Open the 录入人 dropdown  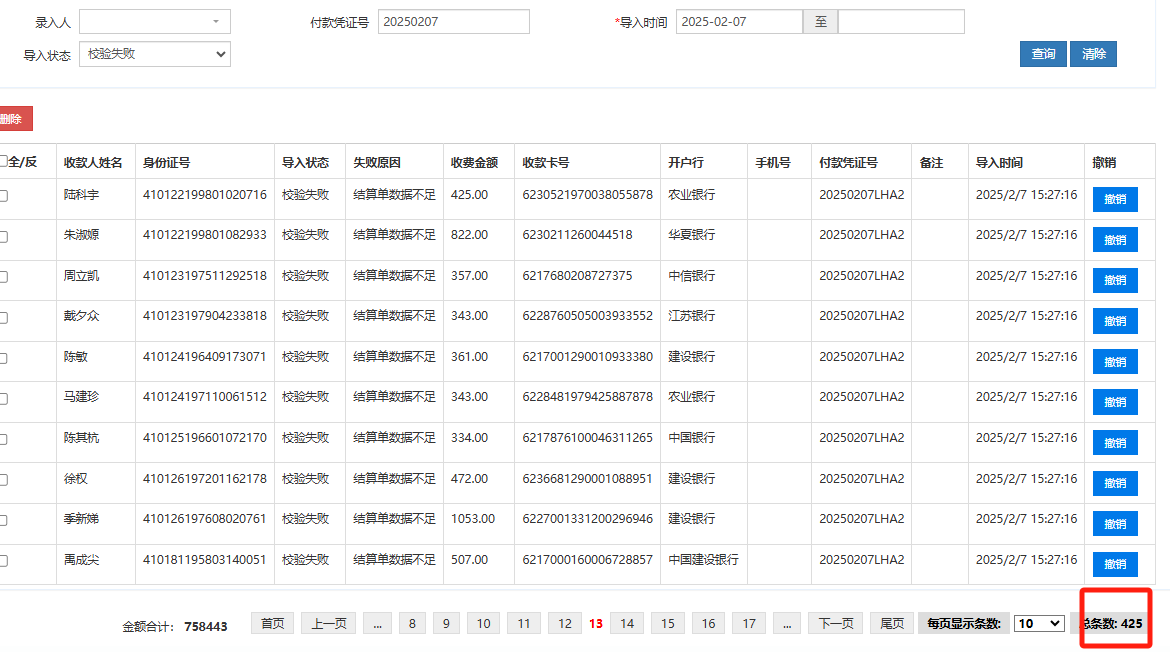pyautogui.click(x=155, y=22)
